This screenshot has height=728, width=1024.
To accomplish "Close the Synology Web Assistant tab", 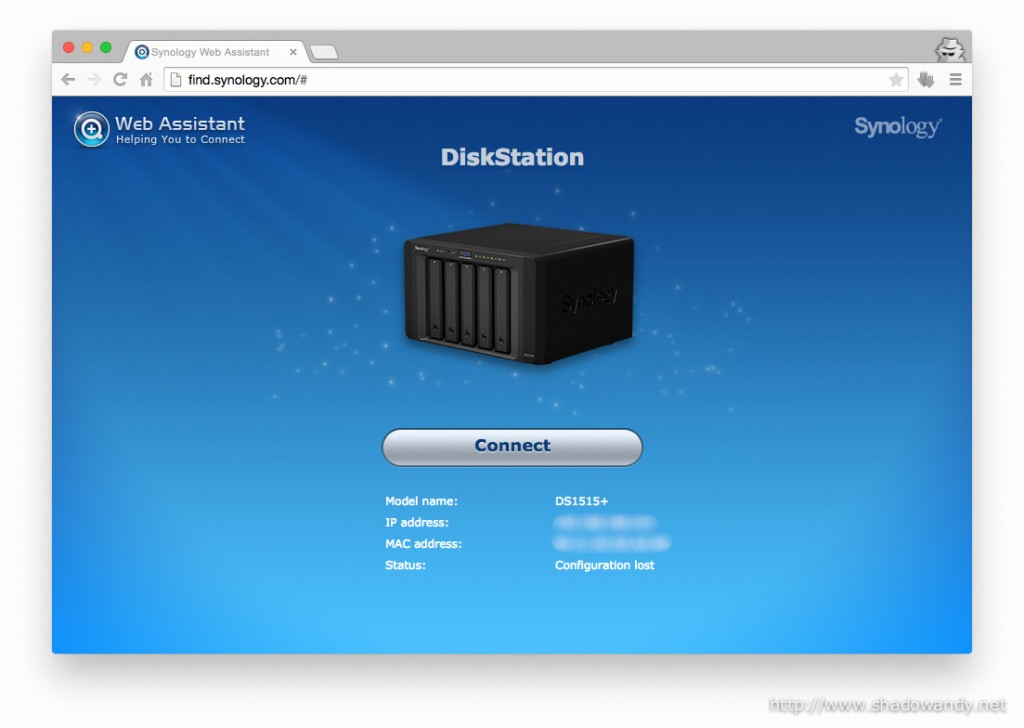I will click(293, 52).
